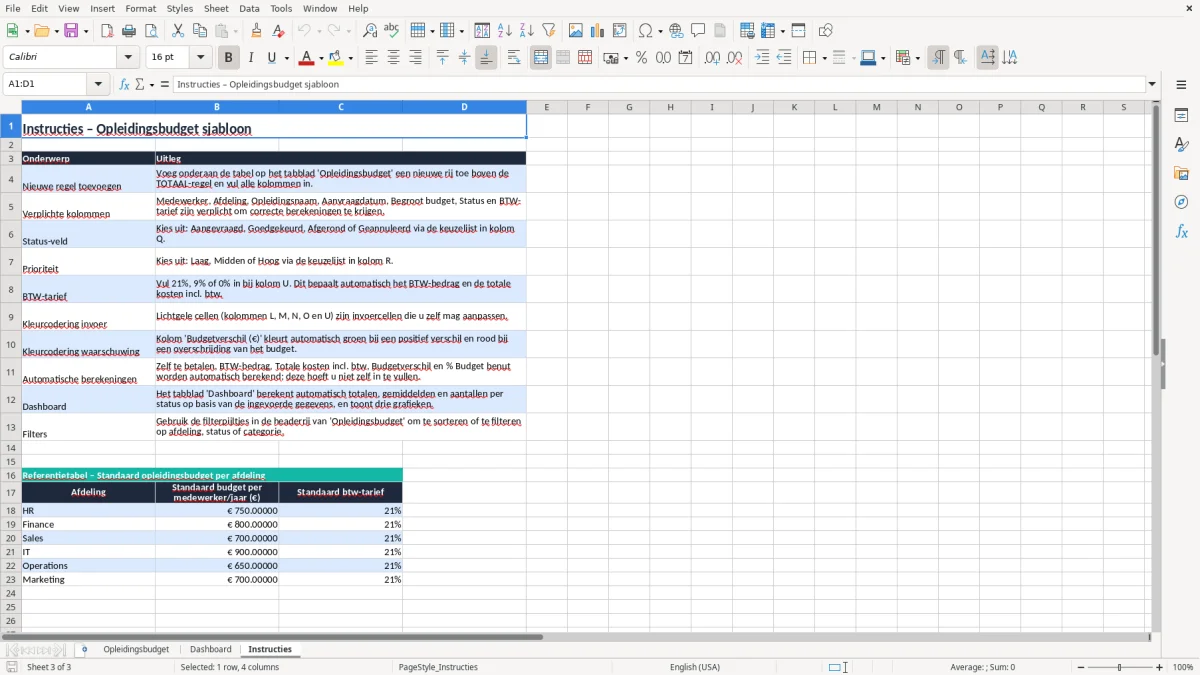Toggle Align Bottom button
This screenshot has width=1200, height=675.
pyautogui.click(x=486, y=58)
